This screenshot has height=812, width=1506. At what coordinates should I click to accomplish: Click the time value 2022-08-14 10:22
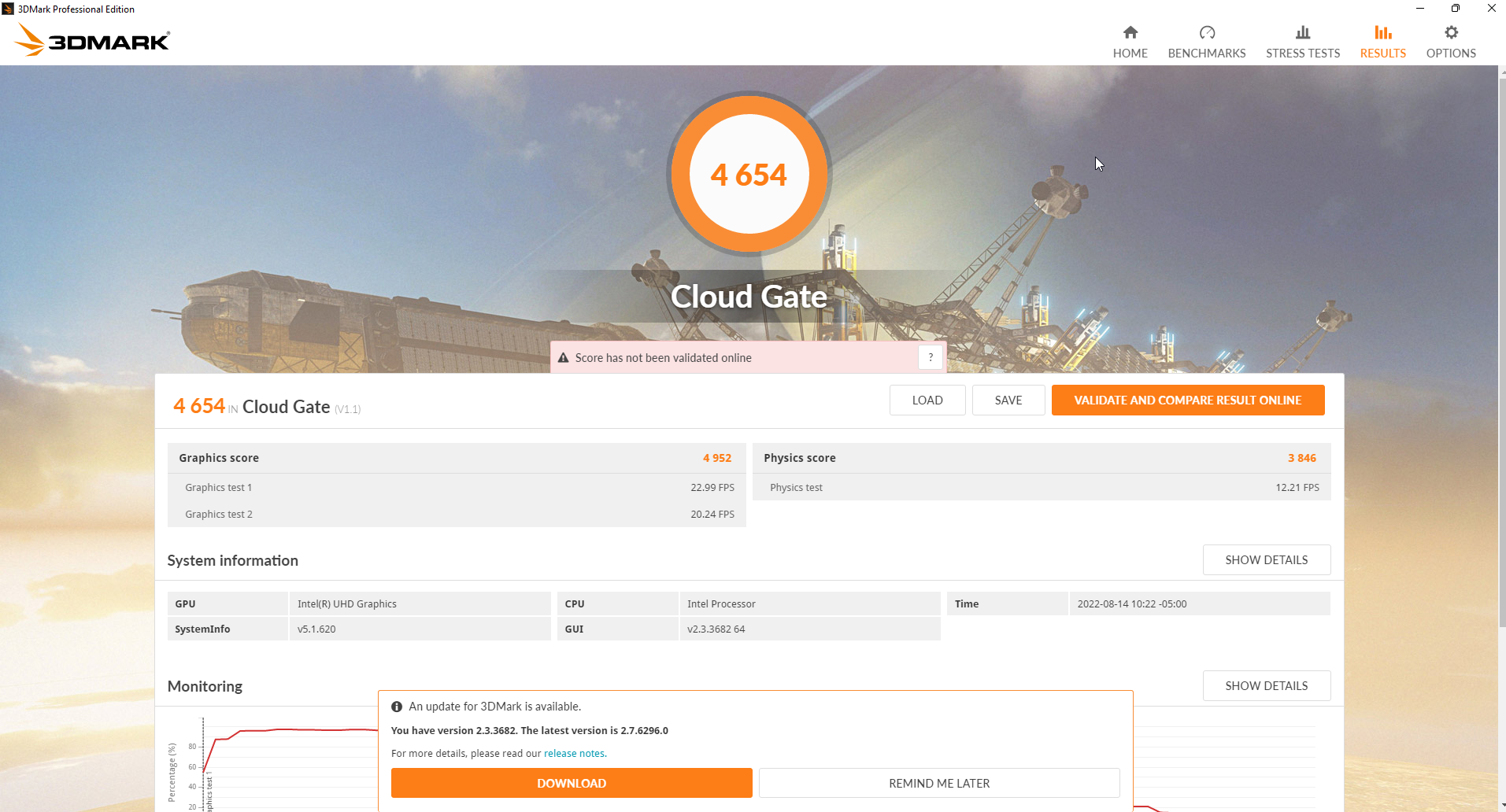coord(1131,603)
